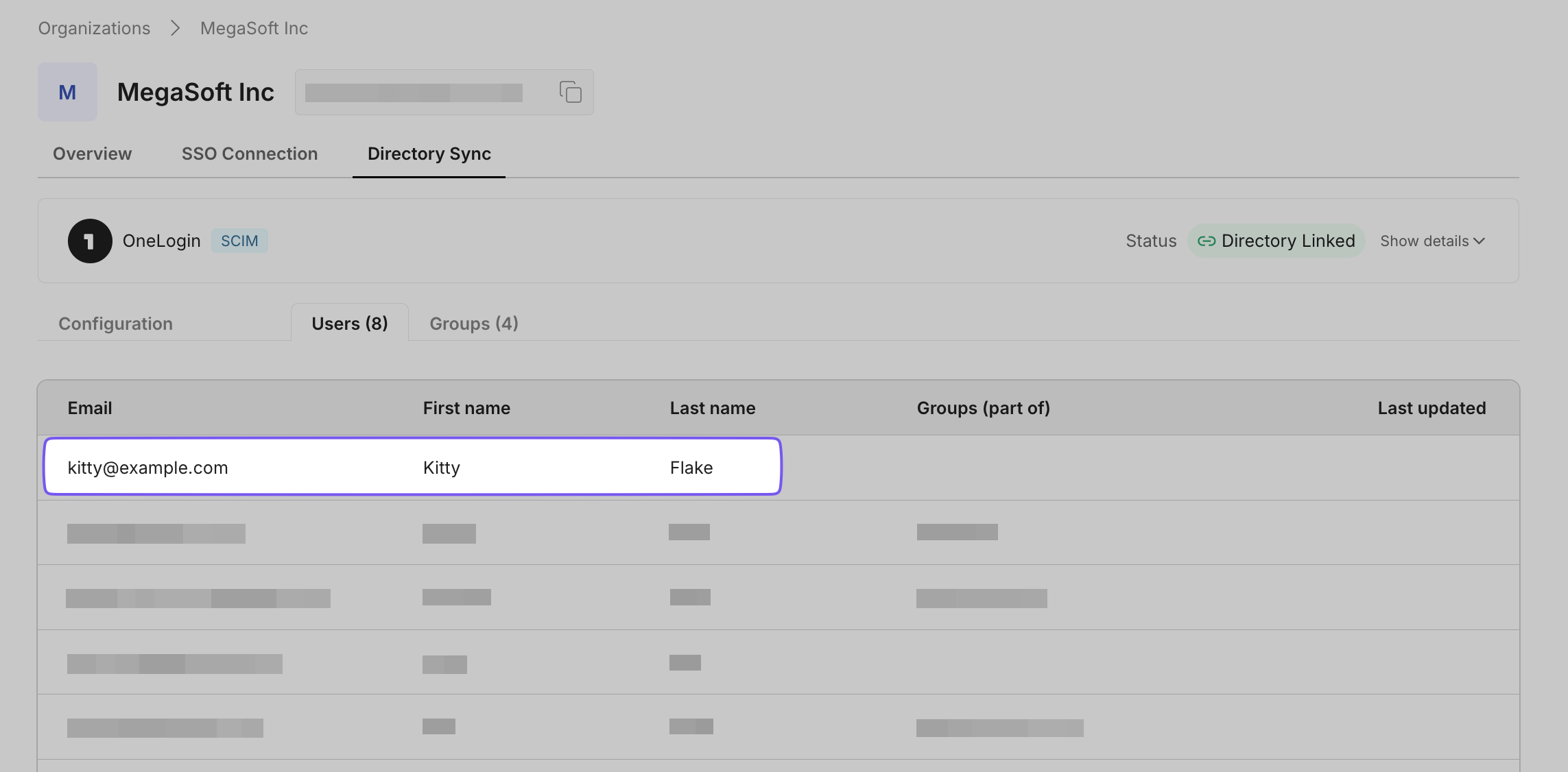Select the OneLogin provider logo
The width and height of the screenshot is (1568, 772).
point(89,241)
